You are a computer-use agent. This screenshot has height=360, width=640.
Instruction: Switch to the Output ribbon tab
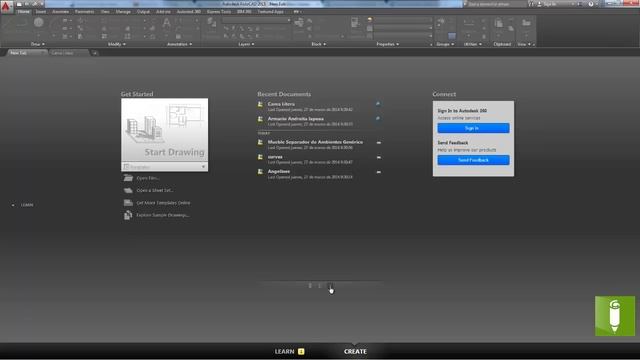click(x=143, y=11)
